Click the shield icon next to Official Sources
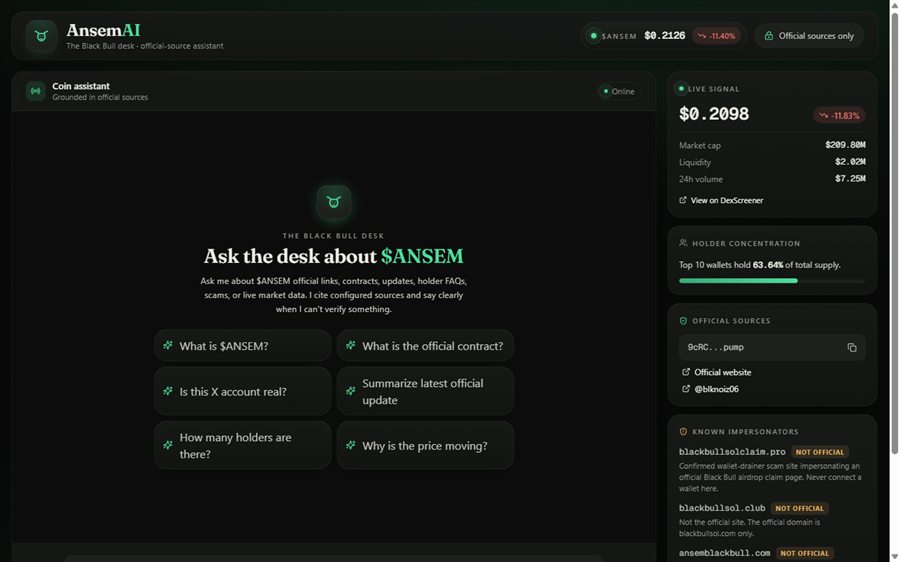The height and width of the screenshot is (562, 900). click(683, 321)
